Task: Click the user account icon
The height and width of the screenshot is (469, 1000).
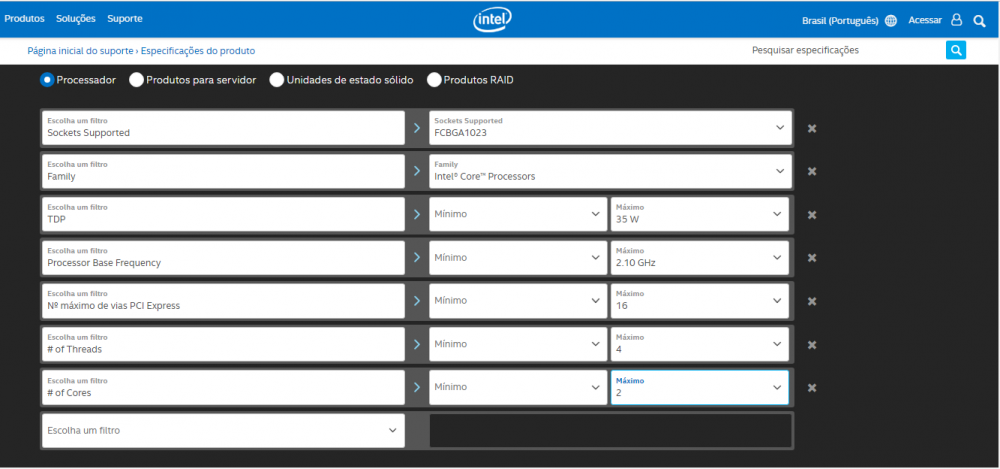Action: coord(956,20)
